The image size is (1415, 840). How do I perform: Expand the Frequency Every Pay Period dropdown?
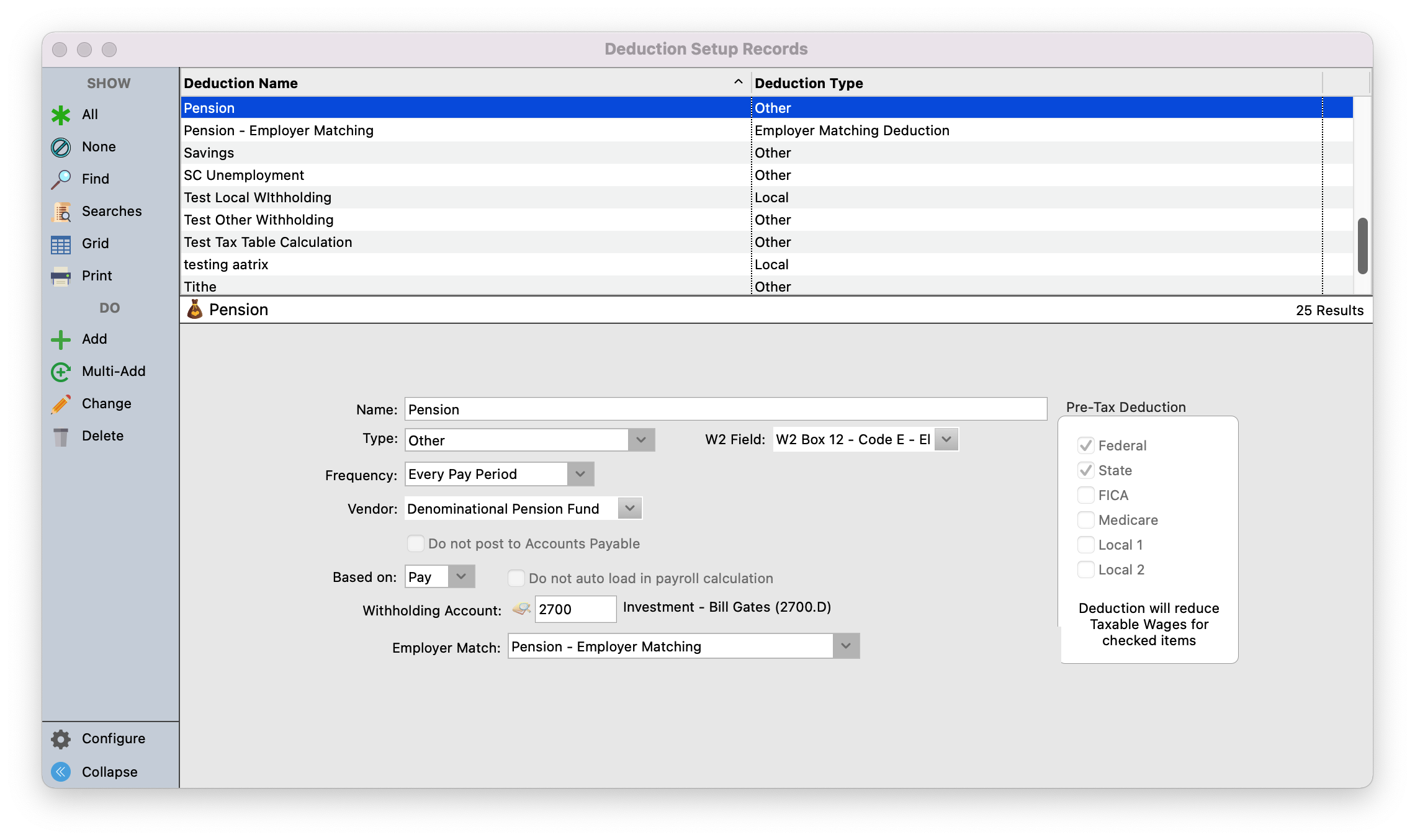[580, 474]
